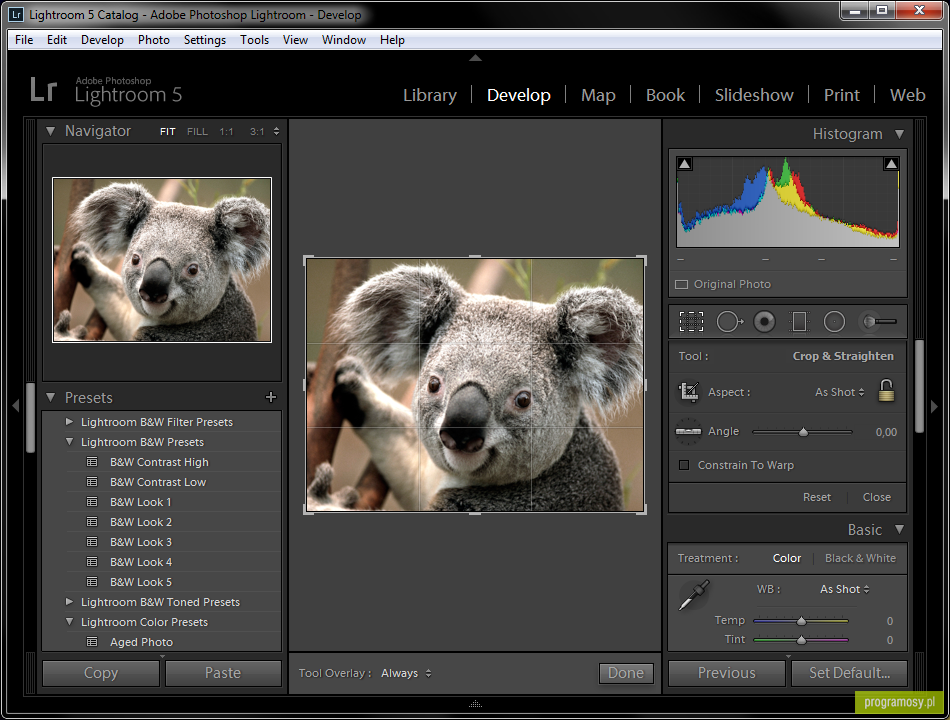The image size is (950, 720).
Task: Collapse the Presets panel
Action: (x=50, y=398)
